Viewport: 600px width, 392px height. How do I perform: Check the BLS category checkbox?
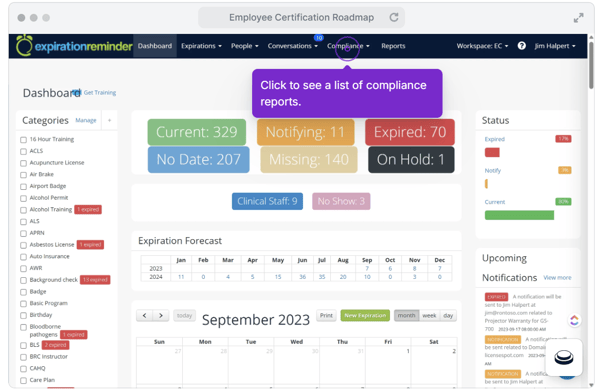[23, 345]
